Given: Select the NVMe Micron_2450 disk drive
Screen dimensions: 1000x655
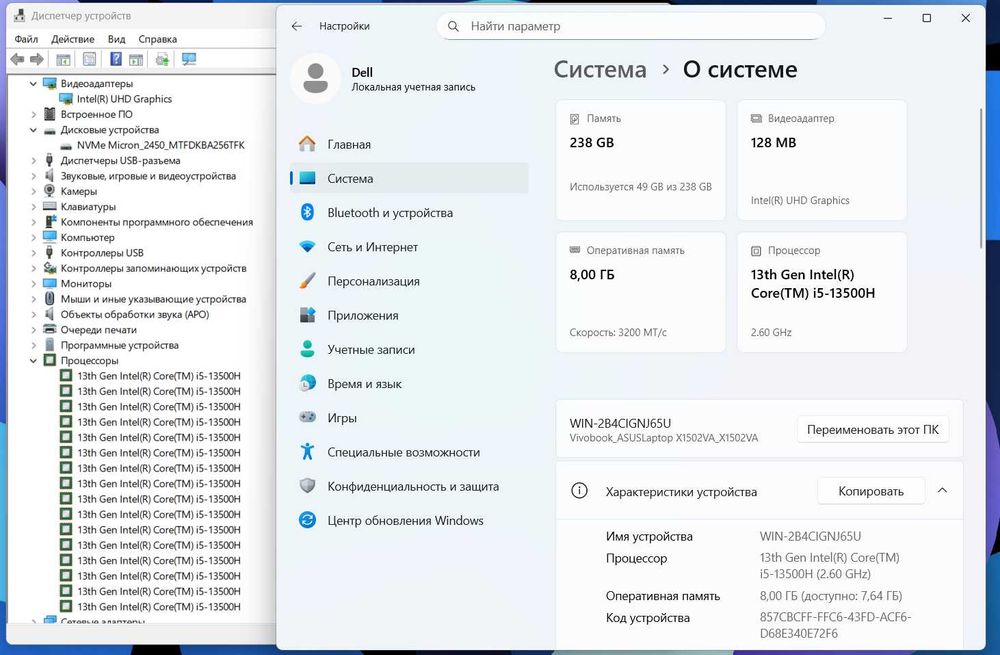Looking at the screenshot, I should point(161,145).
